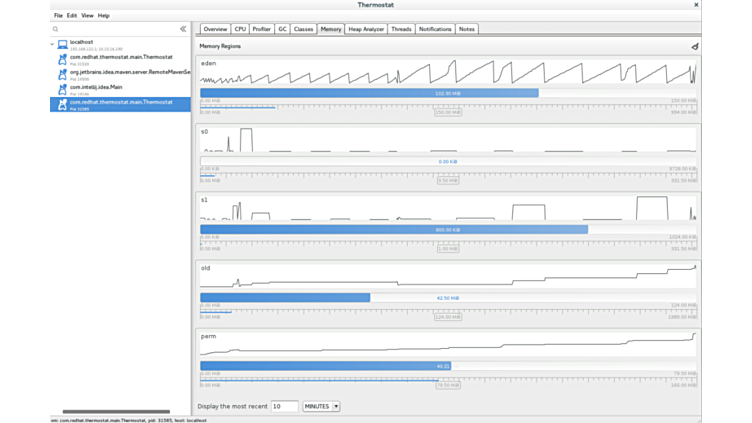The image size is (752, 423).
Task: Click the sidebar horizontal scrollbar
Action: pyautogui.click(x=116, y=411)
